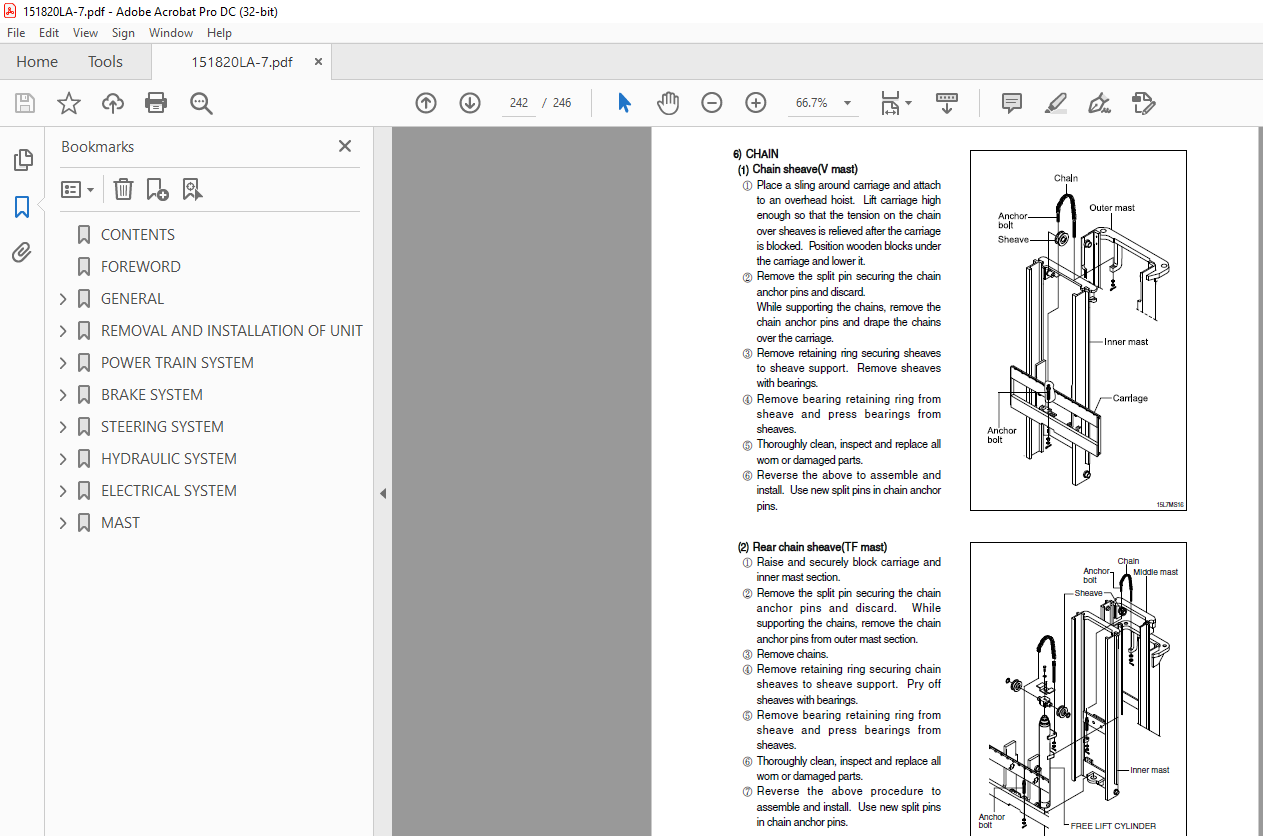Click the add new bookmark icon
1263x836 pixels.
pos(157,189)
